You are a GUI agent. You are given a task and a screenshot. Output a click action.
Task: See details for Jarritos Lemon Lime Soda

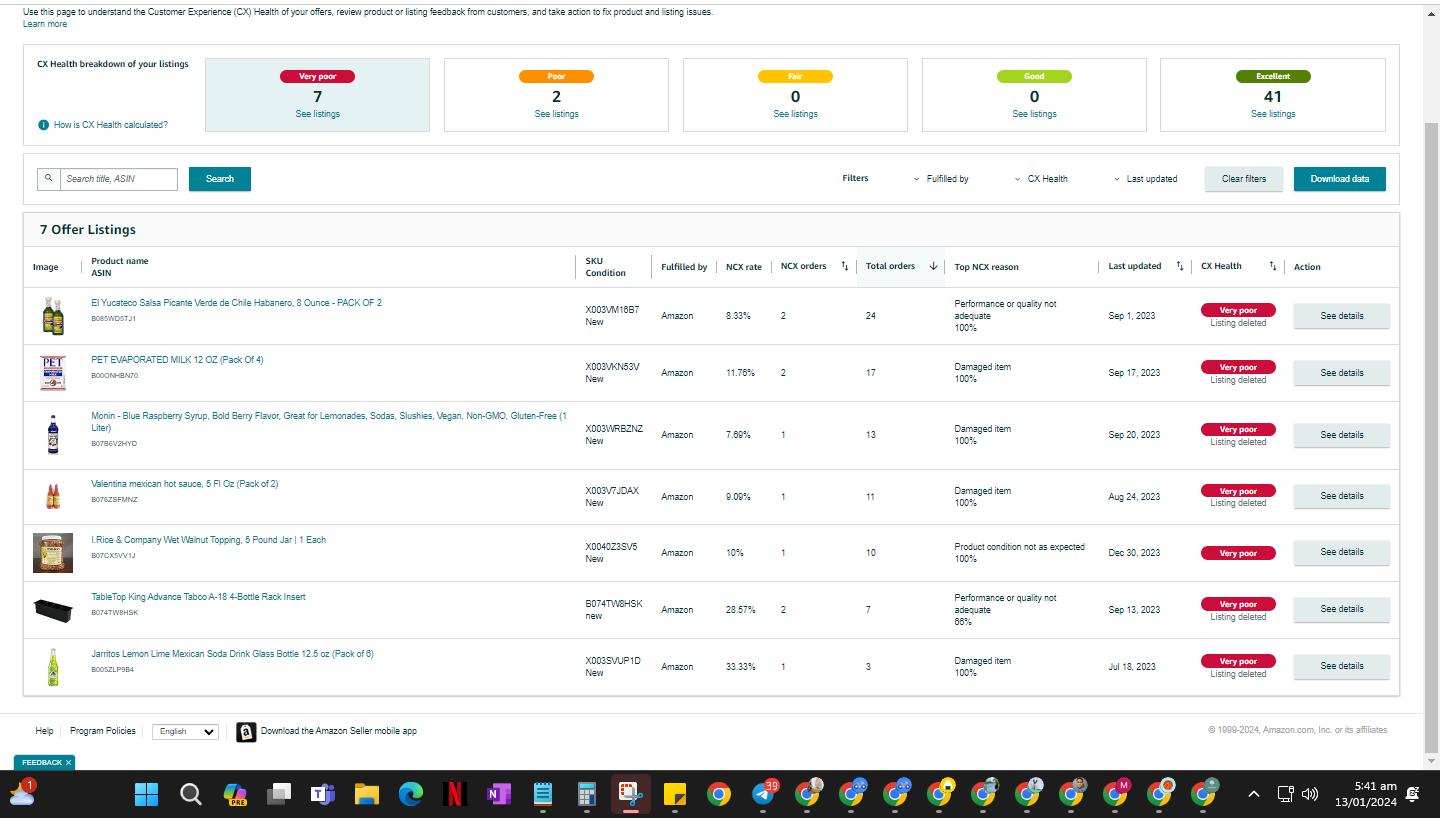(1342, 666)
